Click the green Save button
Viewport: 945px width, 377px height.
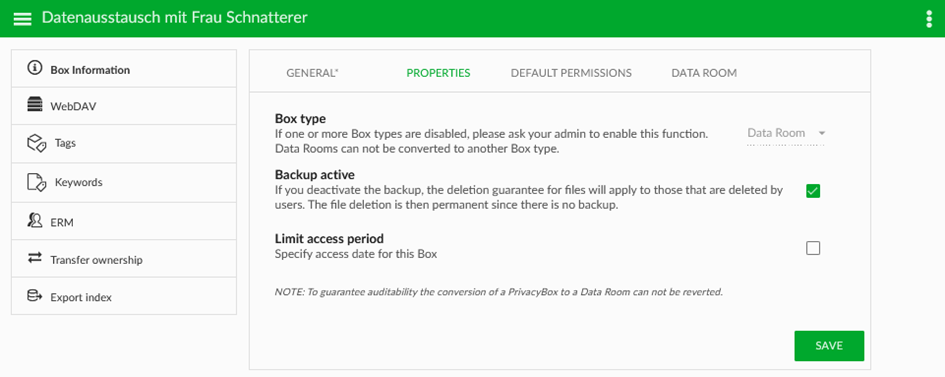point(829,346)
